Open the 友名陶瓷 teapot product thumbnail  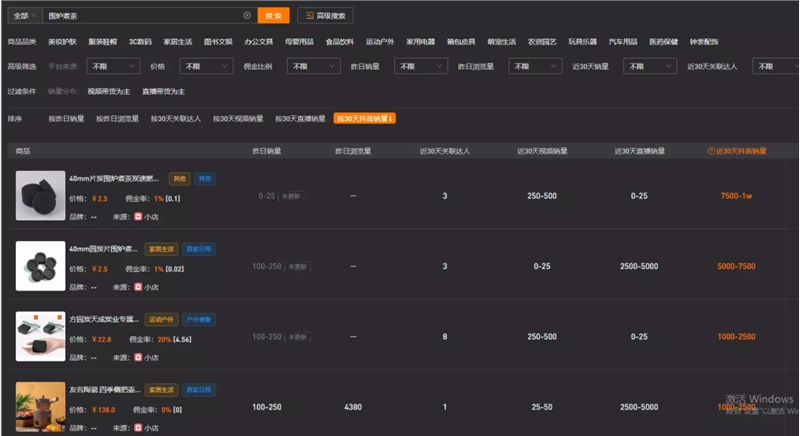point(40,406)
